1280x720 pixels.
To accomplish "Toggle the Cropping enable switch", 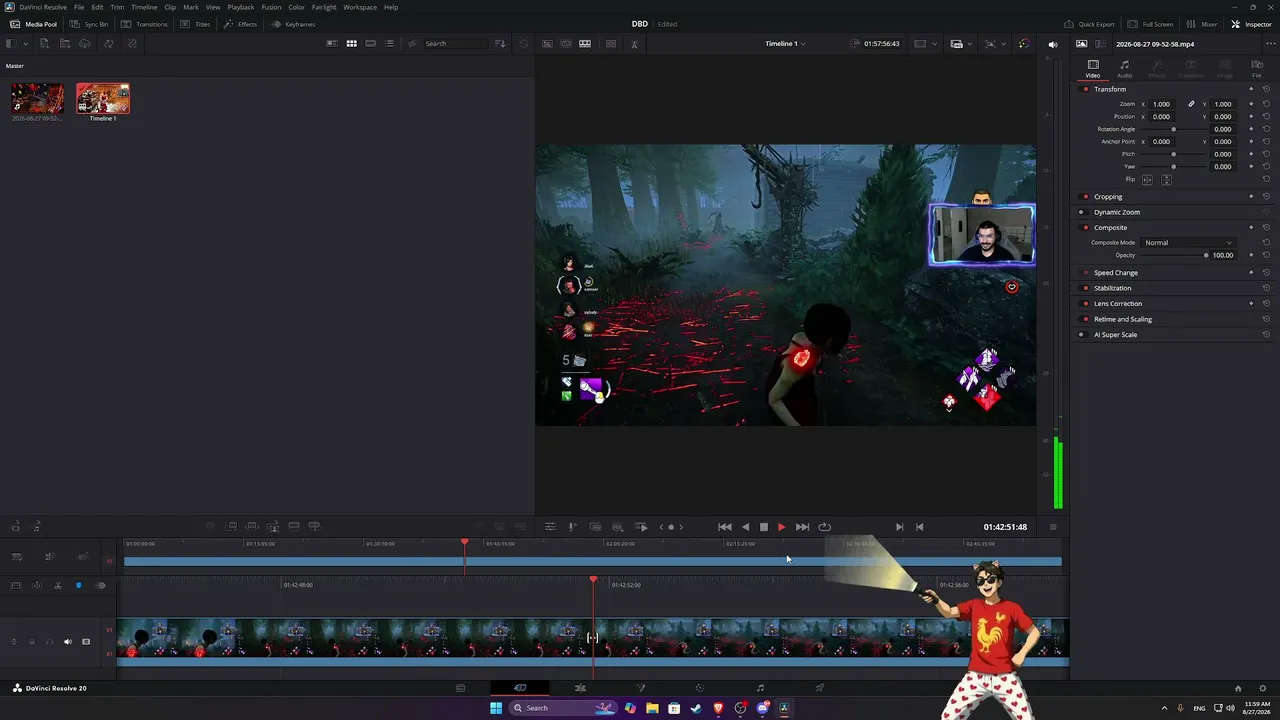I will tap(1085, 197).
